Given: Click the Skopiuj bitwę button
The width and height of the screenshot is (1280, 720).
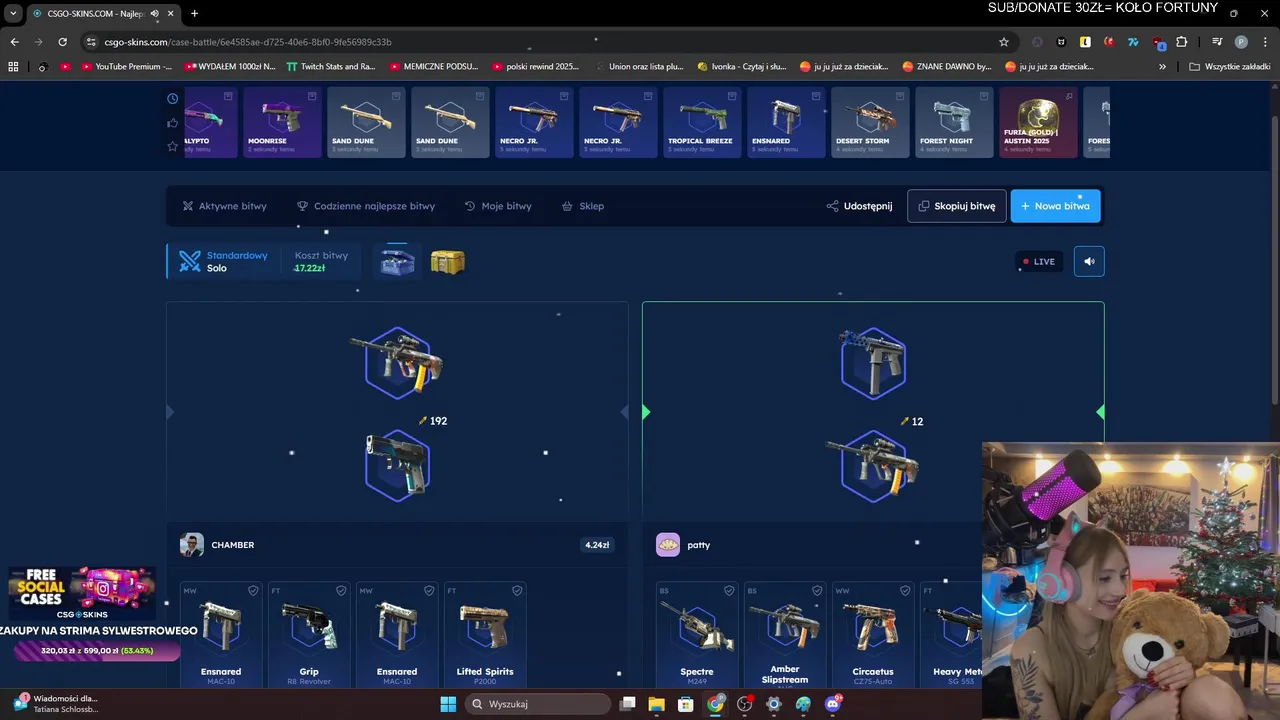Looking at the screenshot, I should click(x=957, y=206).
